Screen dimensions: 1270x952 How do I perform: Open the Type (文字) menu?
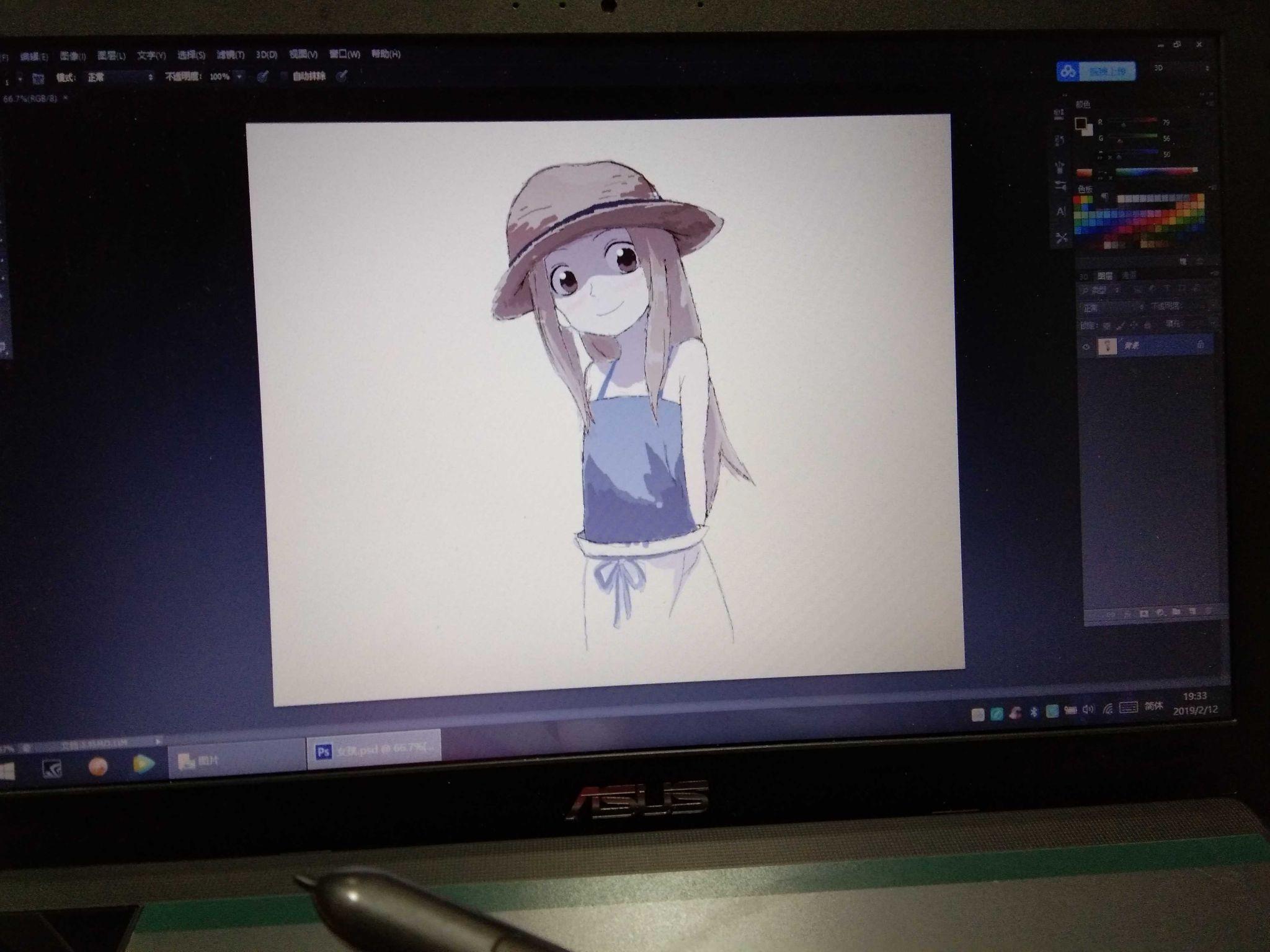151,55
